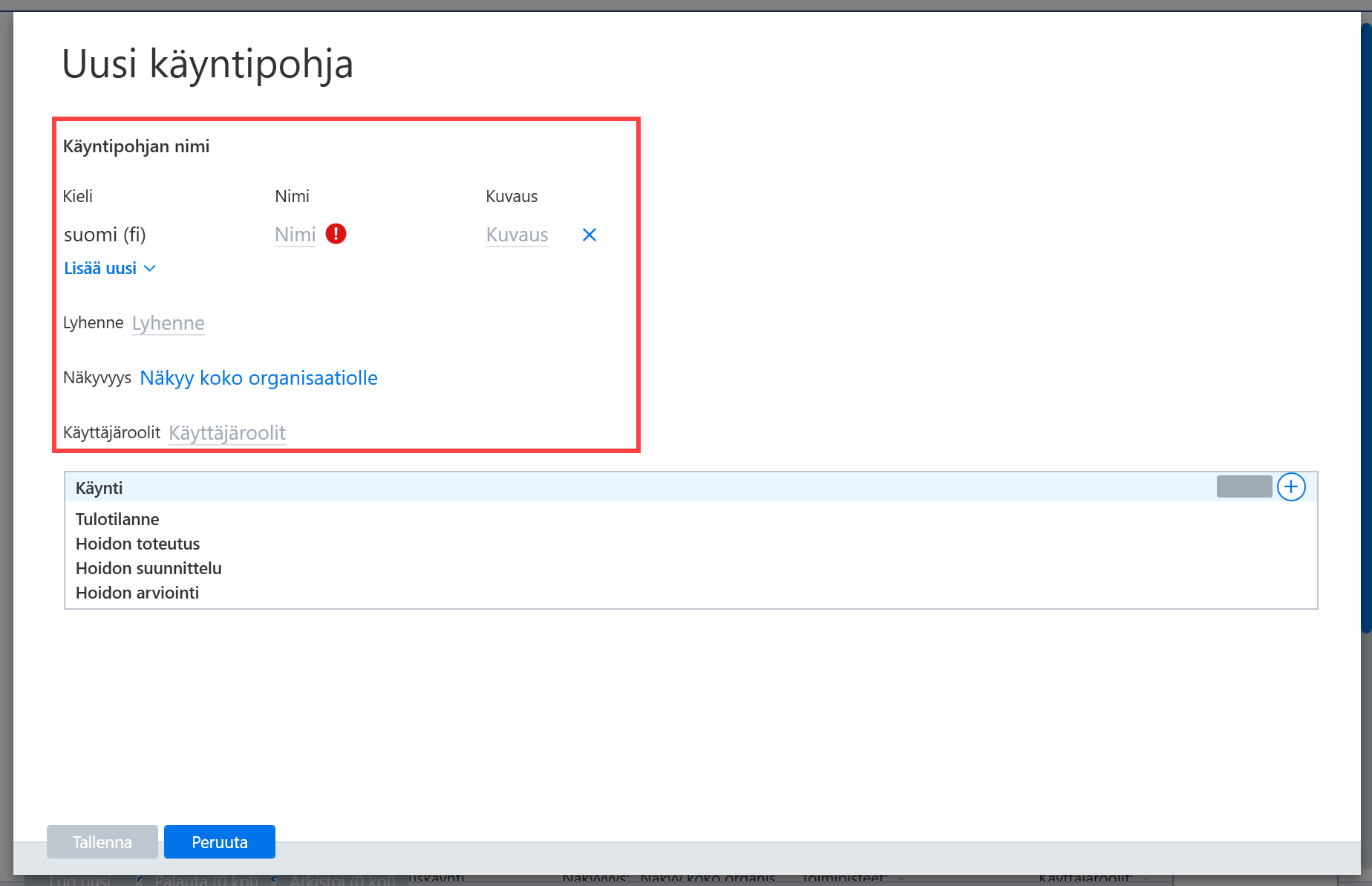Screen dimensions: 1372x886
Task: Click the Nimi input field
Action: [x=295, y=235]
